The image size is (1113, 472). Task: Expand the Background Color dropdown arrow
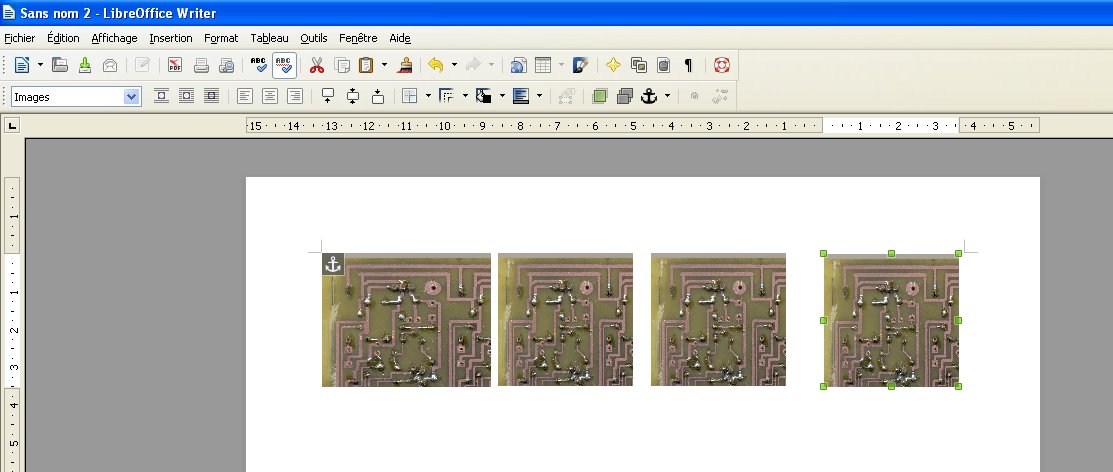539,96
